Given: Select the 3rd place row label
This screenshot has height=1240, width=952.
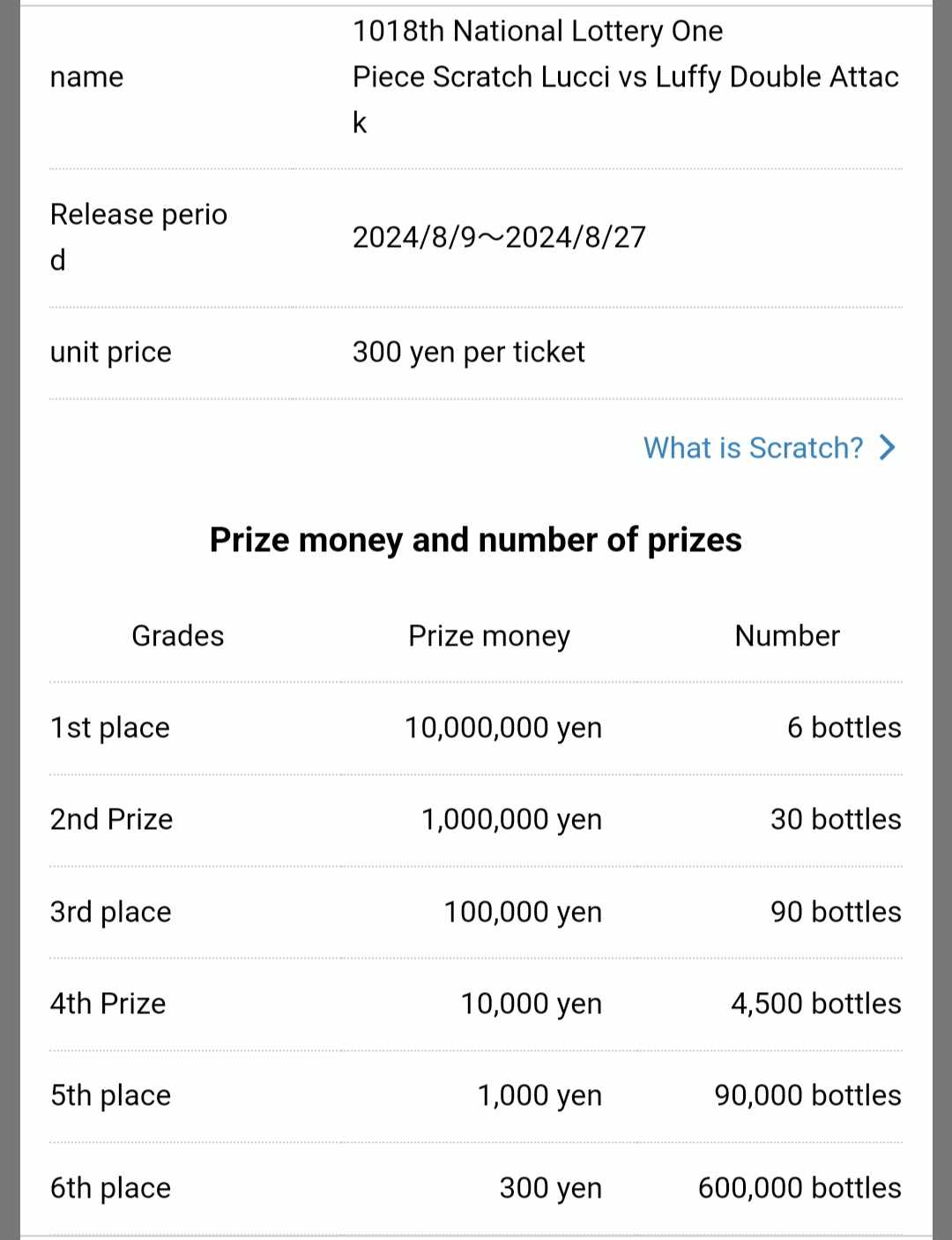Looking at the screenshot, I should [x=110, y=912].
